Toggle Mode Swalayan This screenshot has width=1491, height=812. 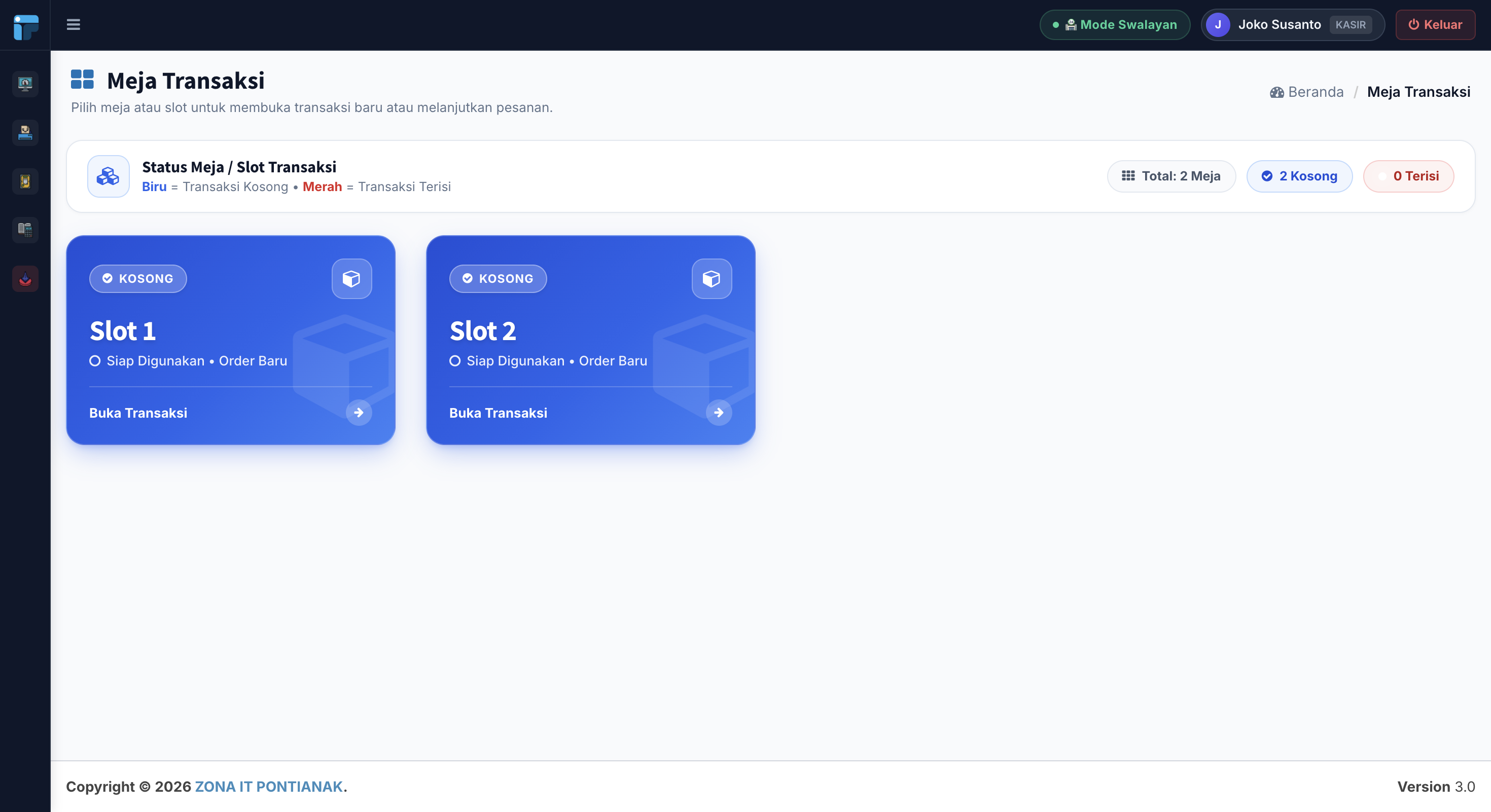tap(1114, 24)
